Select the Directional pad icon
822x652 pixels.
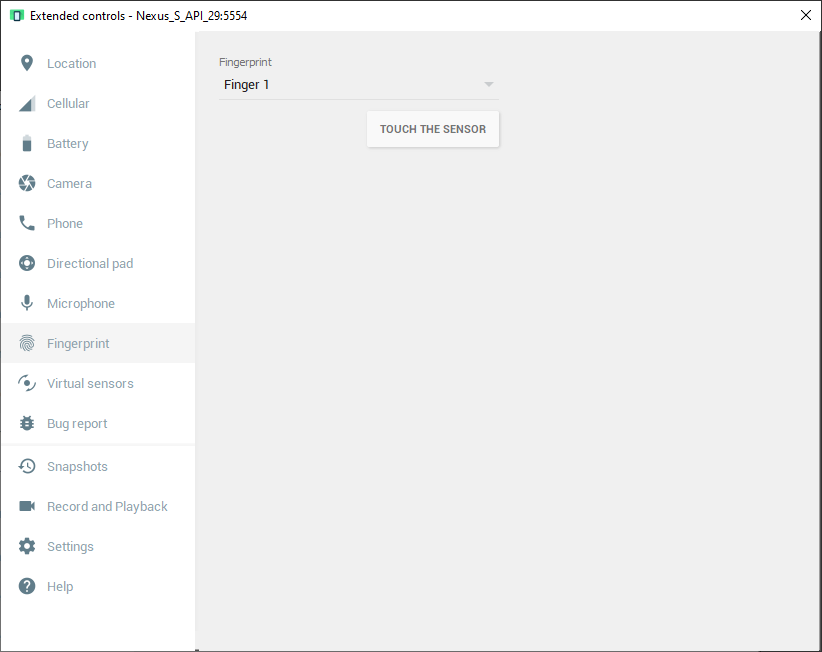click(x=27, y=264)
